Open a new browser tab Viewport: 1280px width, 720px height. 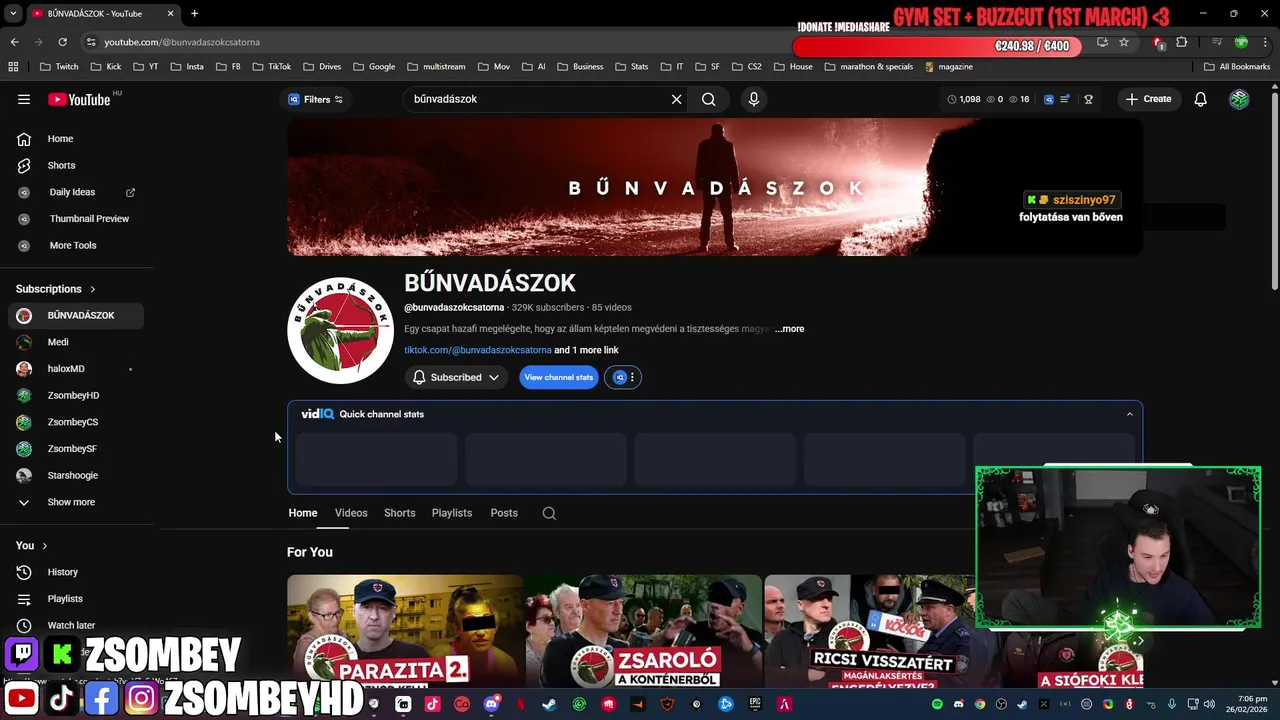(194, 13)
